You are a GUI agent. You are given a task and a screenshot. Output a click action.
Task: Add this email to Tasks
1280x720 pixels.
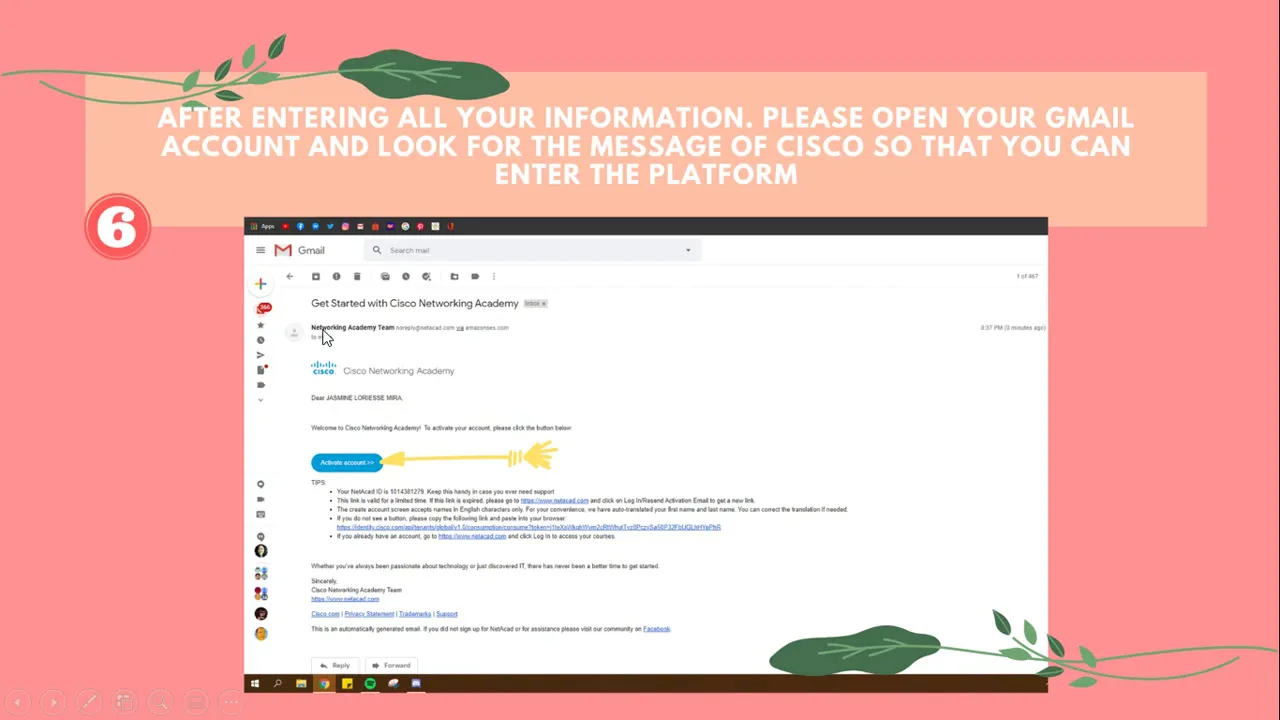click(426, 276)
